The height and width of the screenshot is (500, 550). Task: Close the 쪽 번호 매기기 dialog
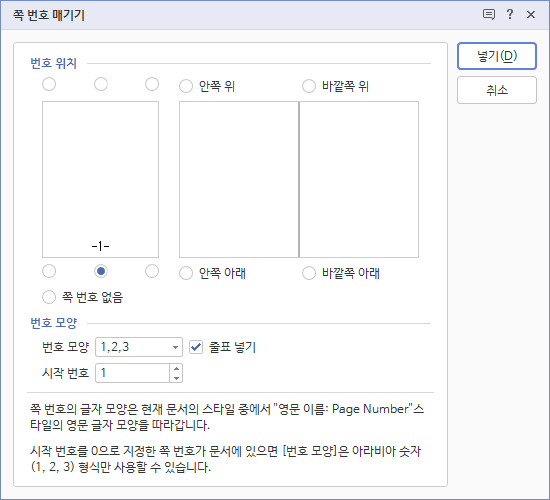tap(531, 14)
